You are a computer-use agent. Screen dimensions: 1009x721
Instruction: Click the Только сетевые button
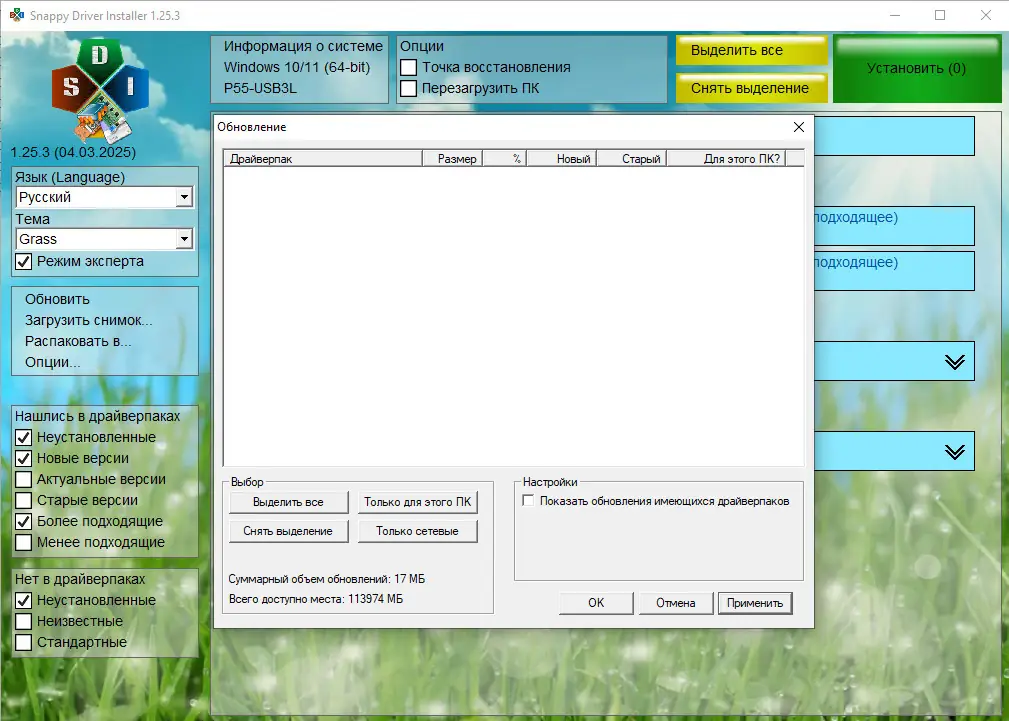pos(417,531)
